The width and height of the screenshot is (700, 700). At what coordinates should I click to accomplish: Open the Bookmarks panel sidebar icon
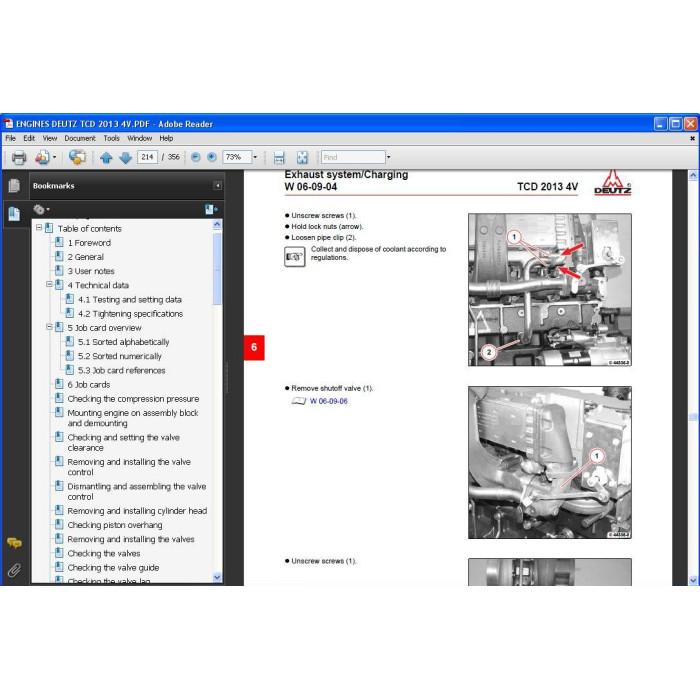(14, 214)
